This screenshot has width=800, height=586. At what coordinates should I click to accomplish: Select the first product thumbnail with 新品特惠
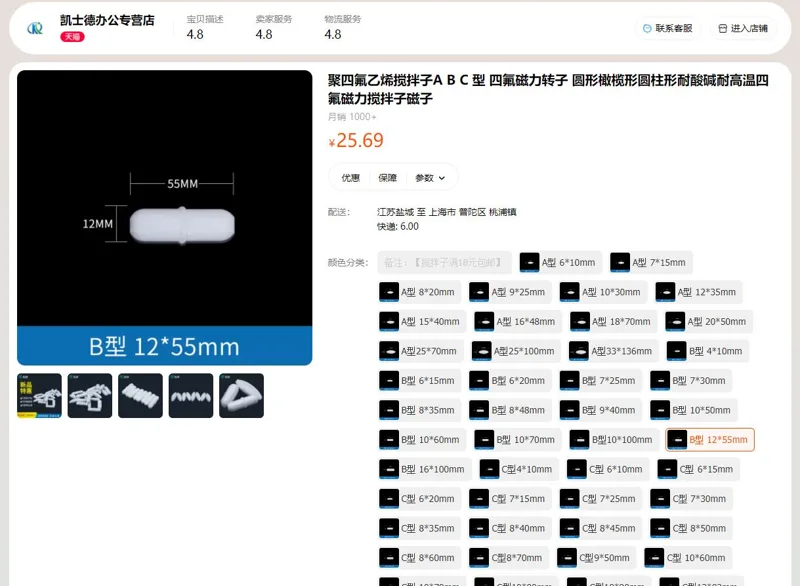pyautogui.click(x=39, y=395)
